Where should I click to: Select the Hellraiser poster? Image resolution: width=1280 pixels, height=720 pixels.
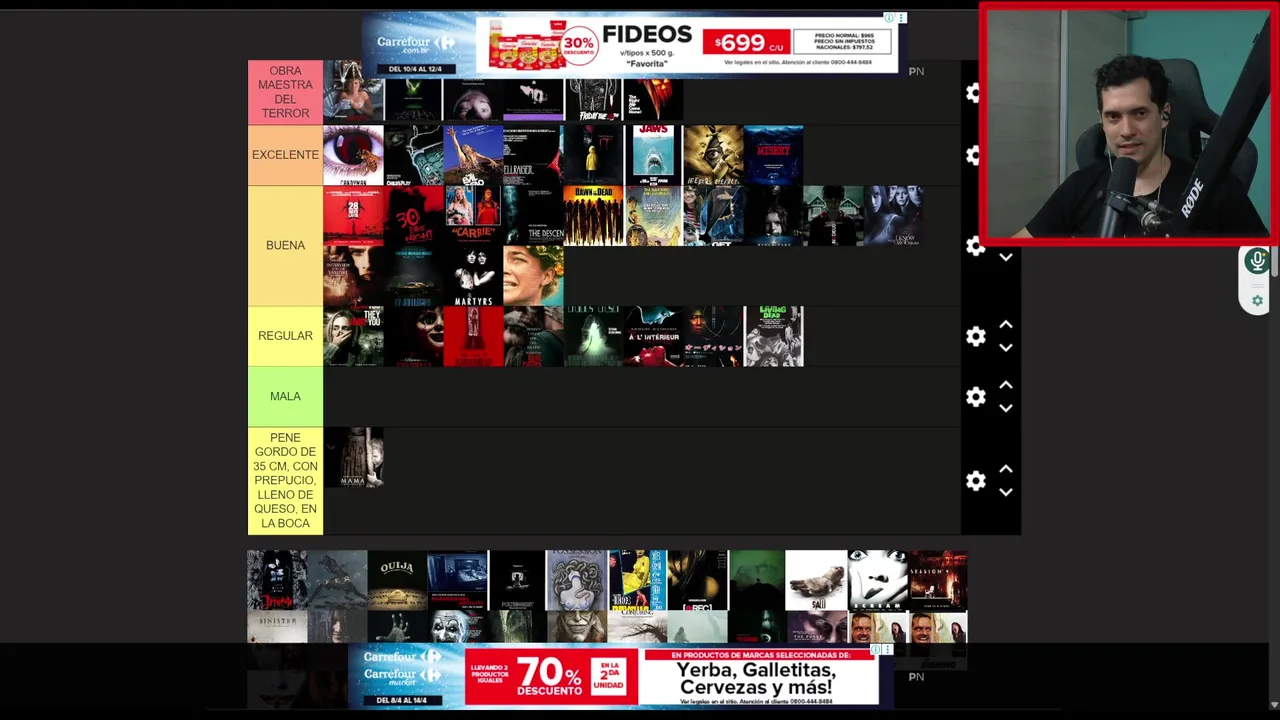pos(533,156)
